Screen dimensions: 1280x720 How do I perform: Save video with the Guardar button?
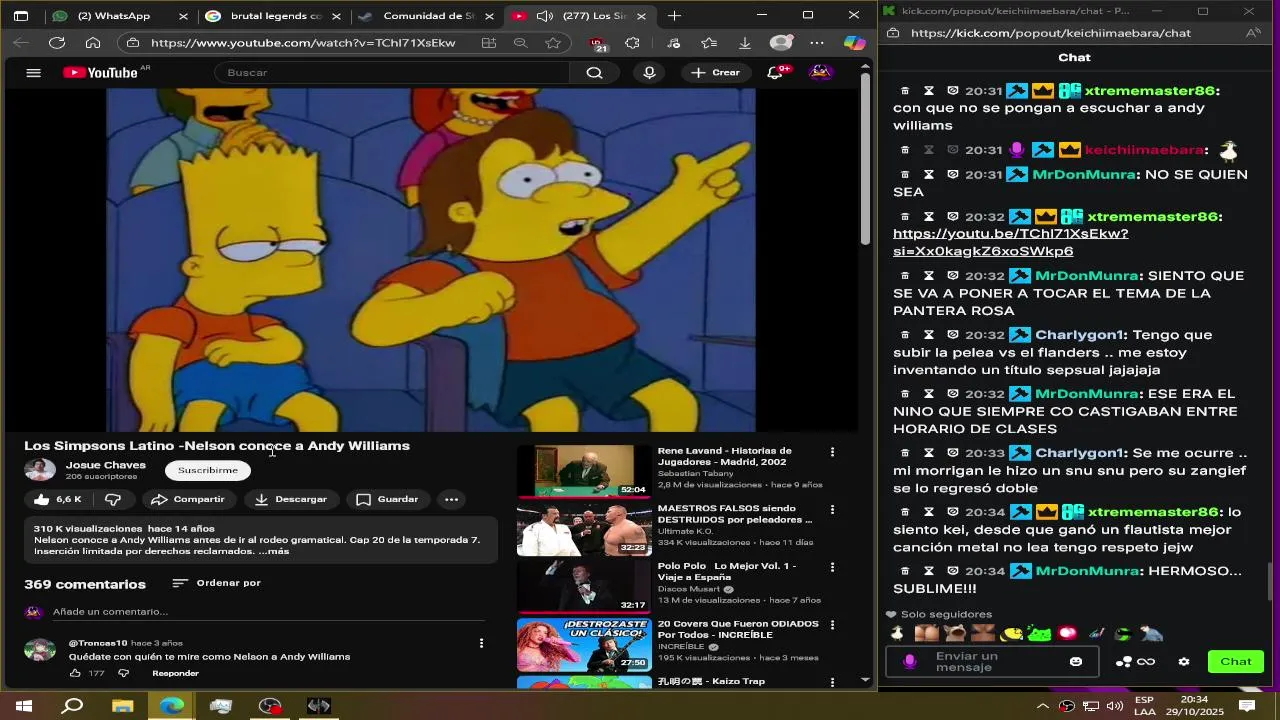[388, 499]
